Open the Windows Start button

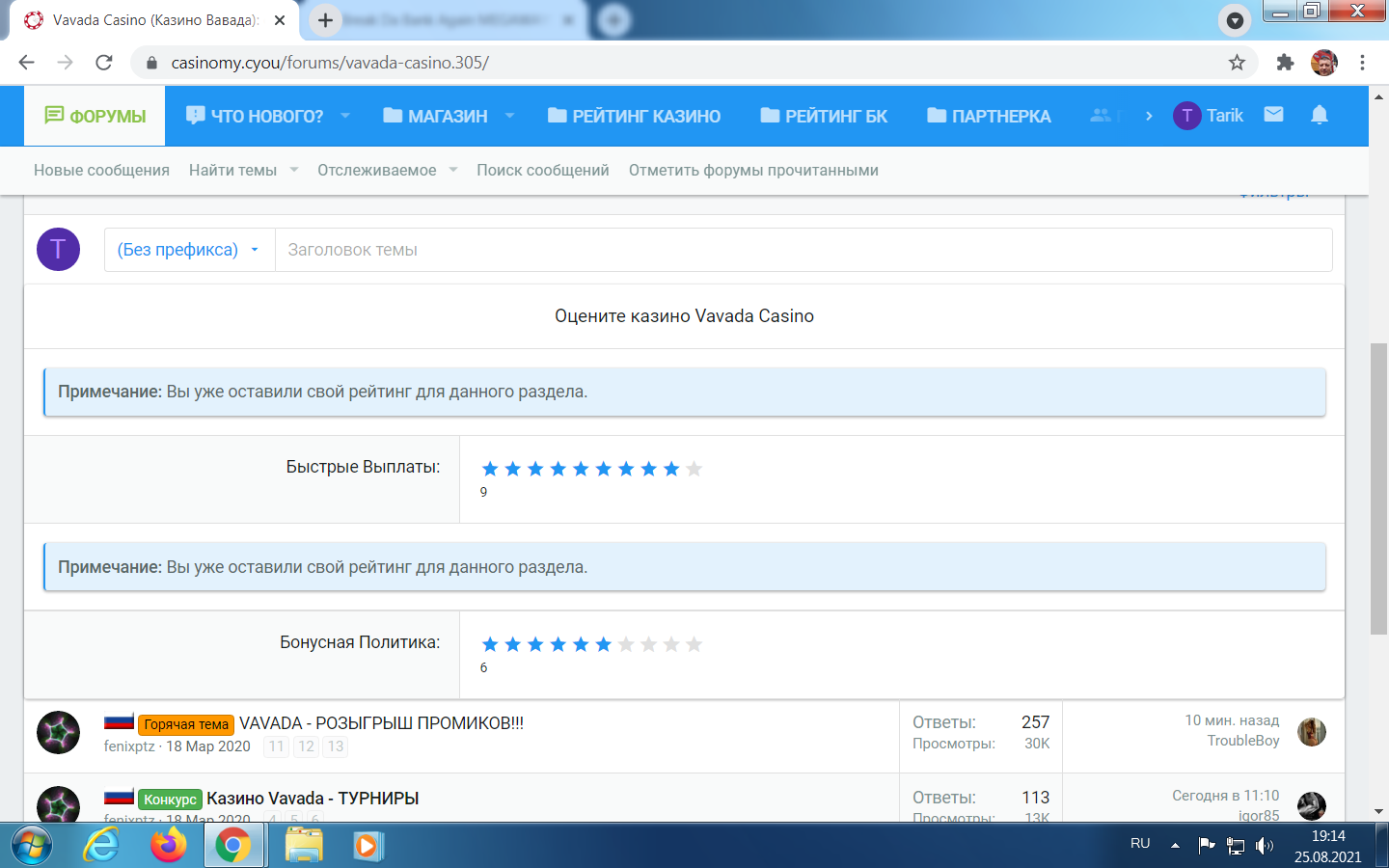tap(30, 846)
